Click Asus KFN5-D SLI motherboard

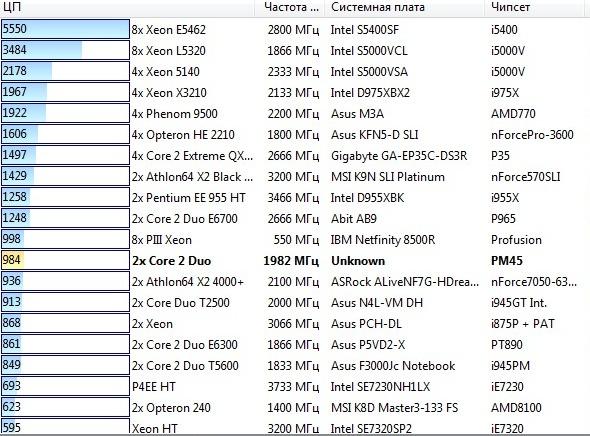pos(375,135)
